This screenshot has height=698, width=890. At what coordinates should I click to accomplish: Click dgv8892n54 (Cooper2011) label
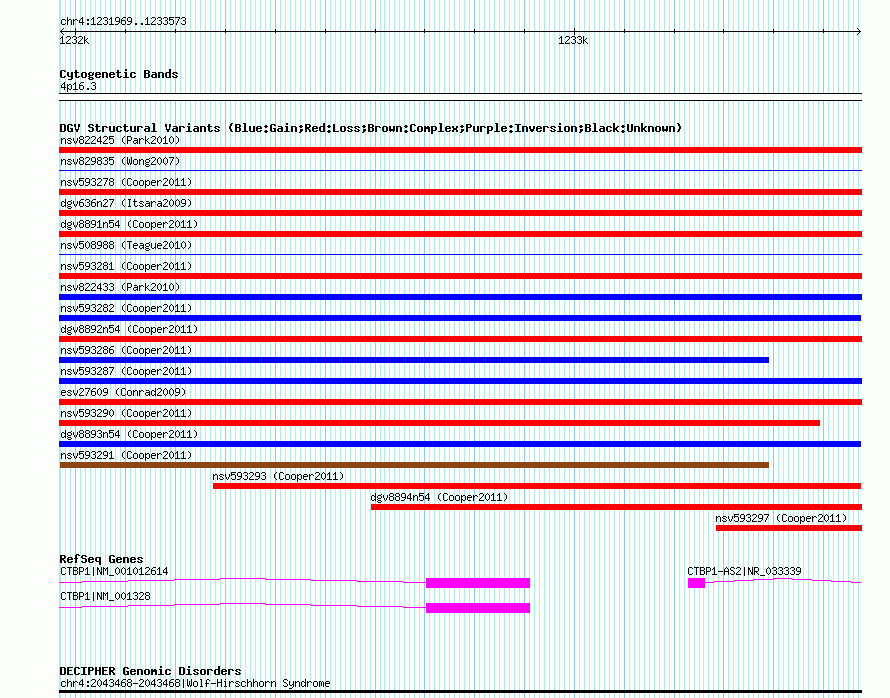(x=129, y=329)
